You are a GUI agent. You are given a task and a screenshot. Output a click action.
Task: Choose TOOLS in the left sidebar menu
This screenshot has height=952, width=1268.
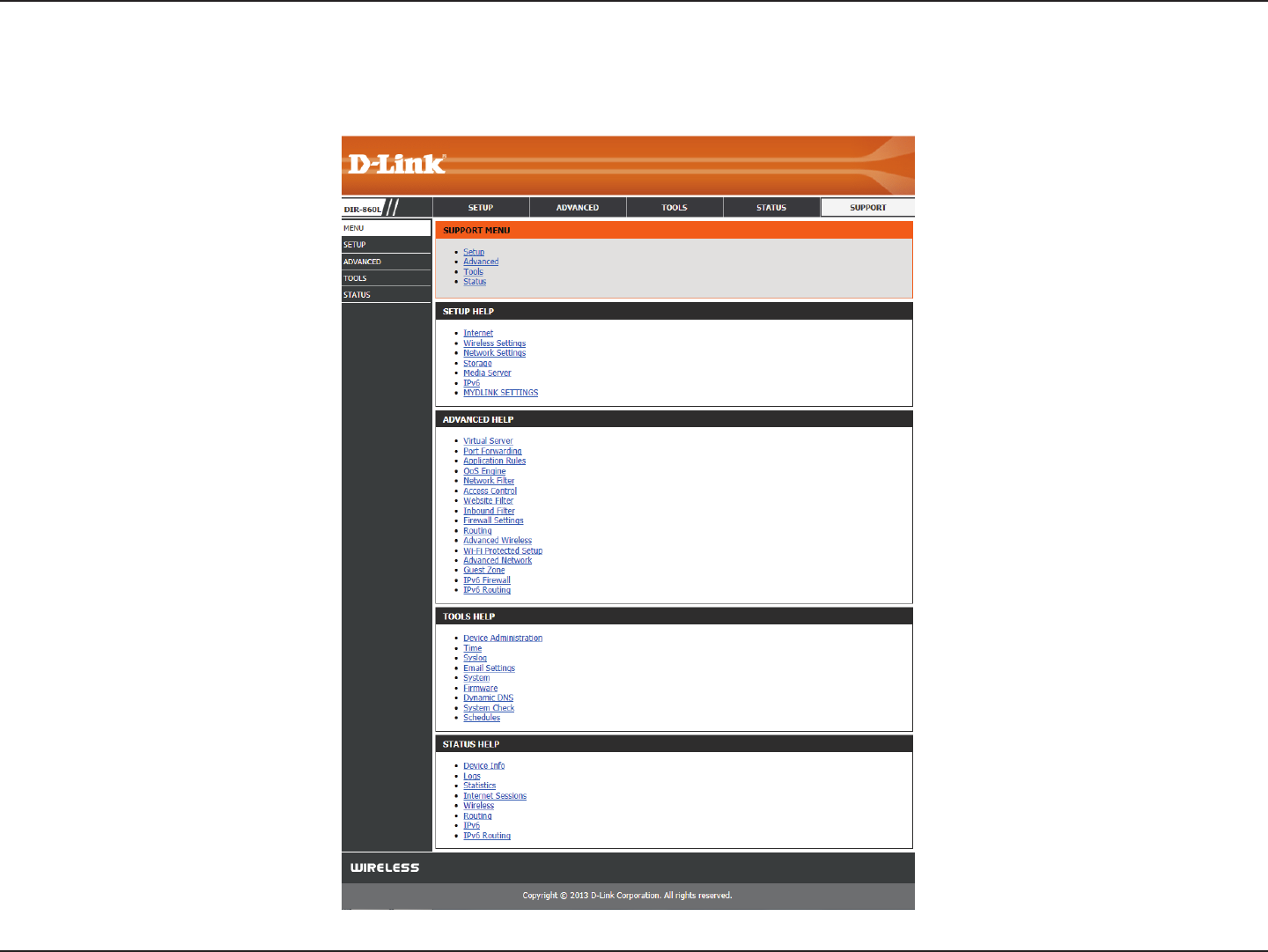click(x=387, y=278)
